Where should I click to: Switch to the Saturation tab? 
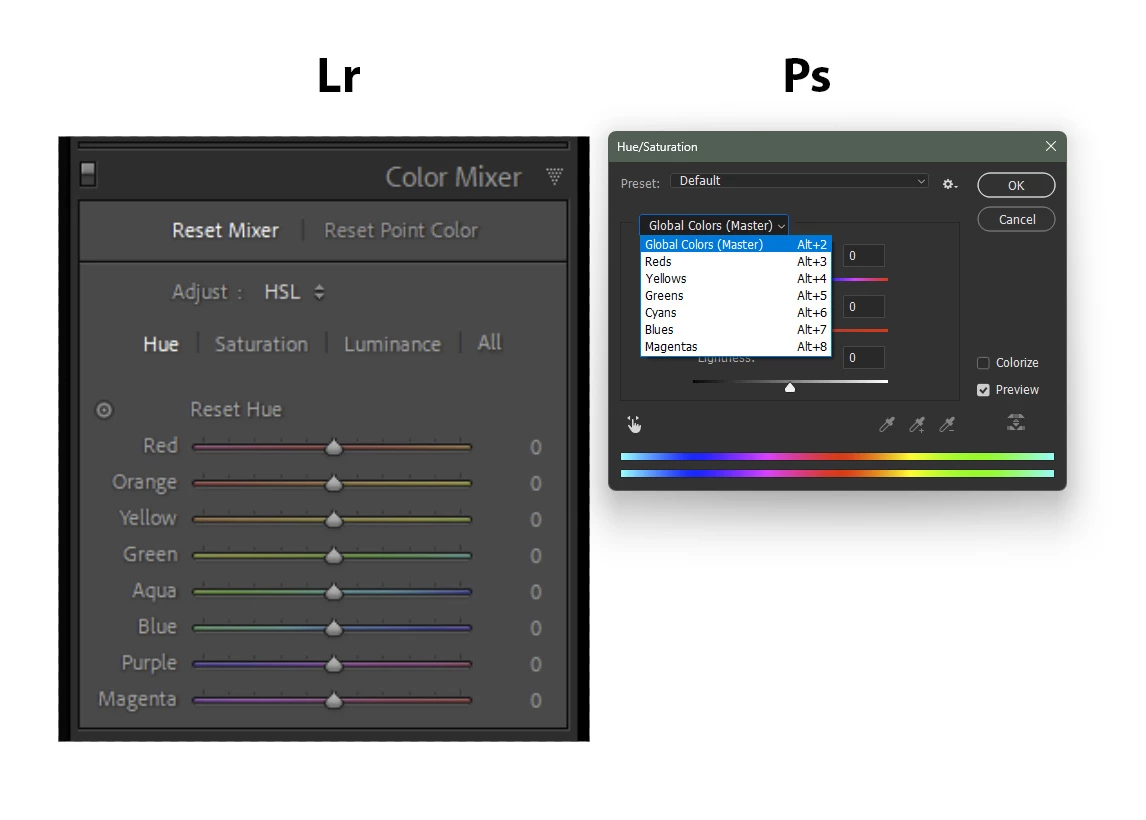click(x=261, y=344)
